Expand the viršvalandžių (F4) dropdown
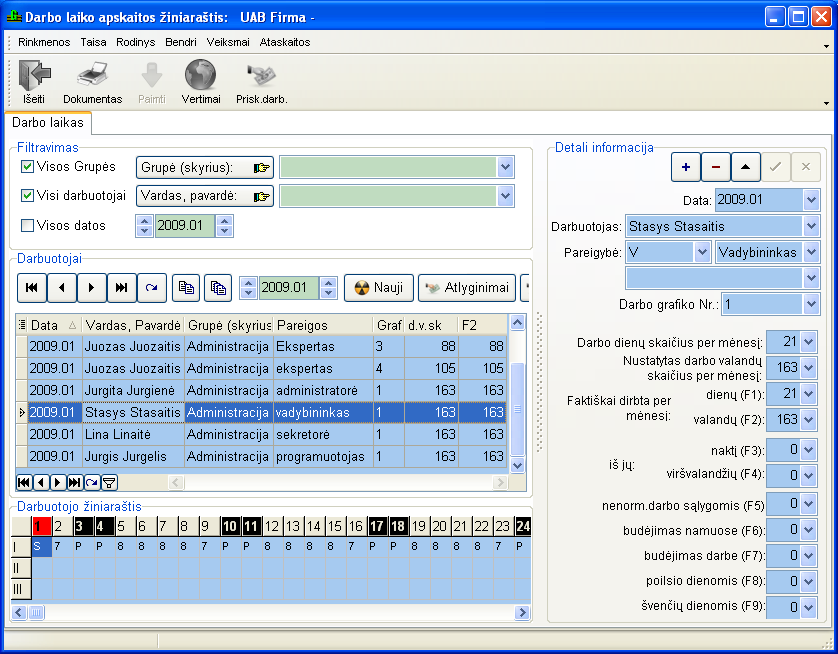The height and width of the screenshot is (654, 838). pos(809,475)
